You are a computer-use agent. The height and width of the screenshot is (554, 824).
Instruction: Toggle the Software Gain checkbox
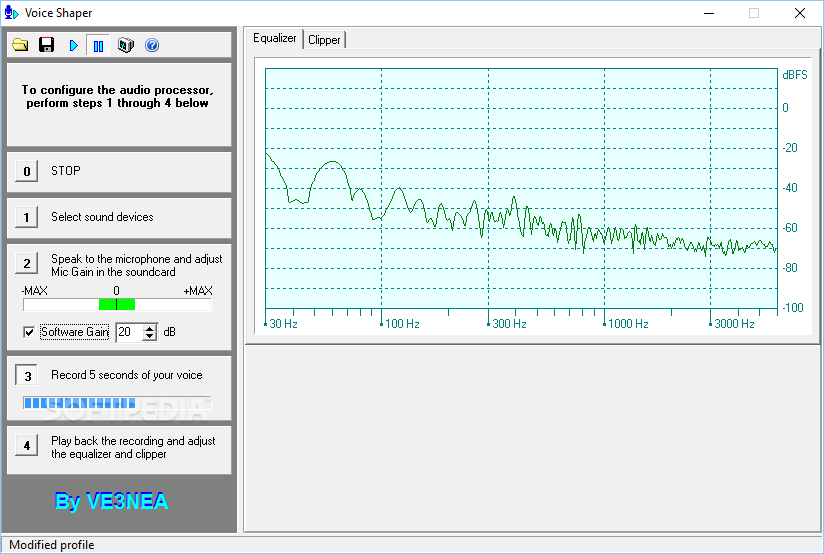29,332
